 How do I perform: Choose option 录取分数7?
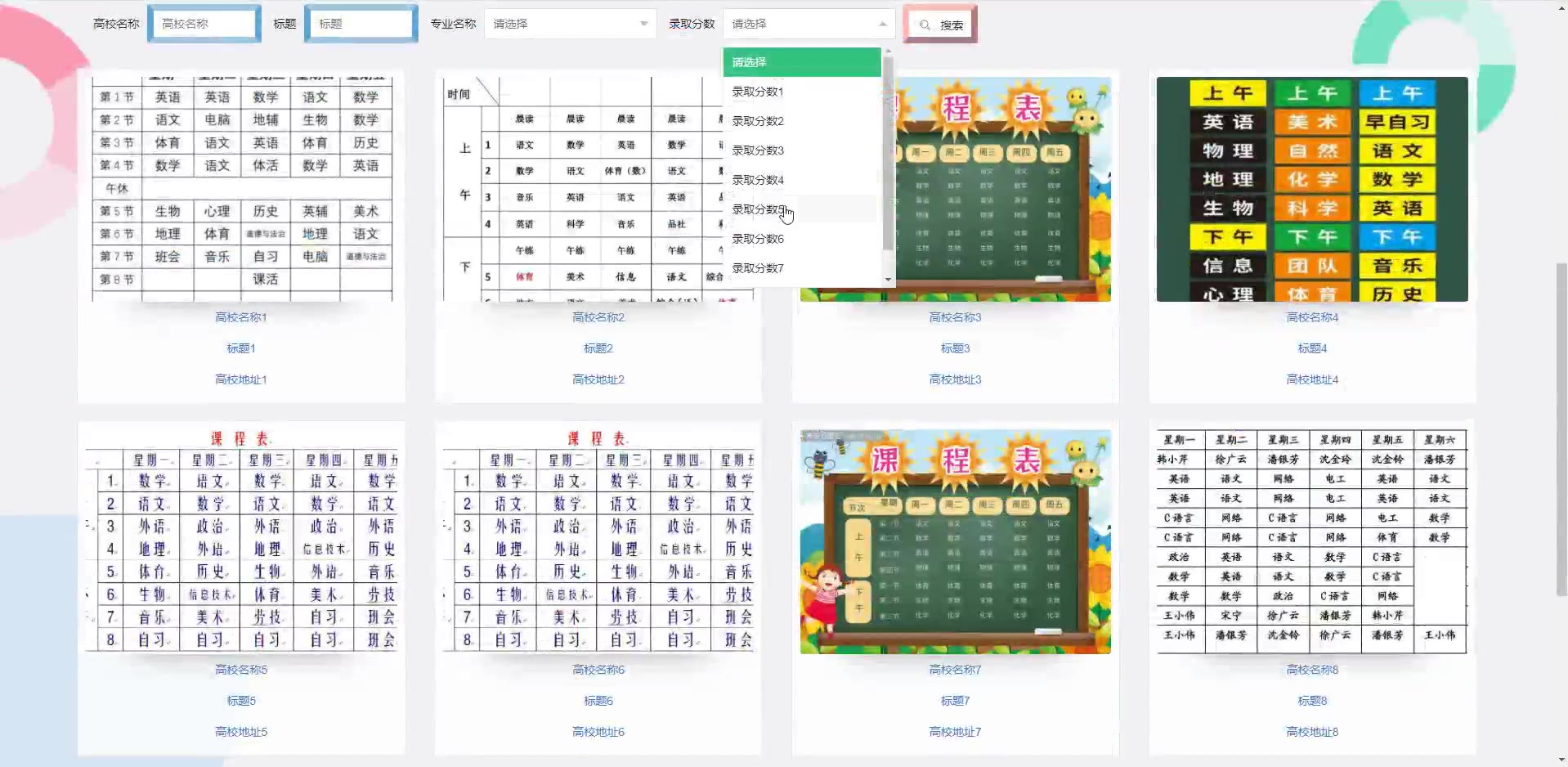click(x=802, y=268)
